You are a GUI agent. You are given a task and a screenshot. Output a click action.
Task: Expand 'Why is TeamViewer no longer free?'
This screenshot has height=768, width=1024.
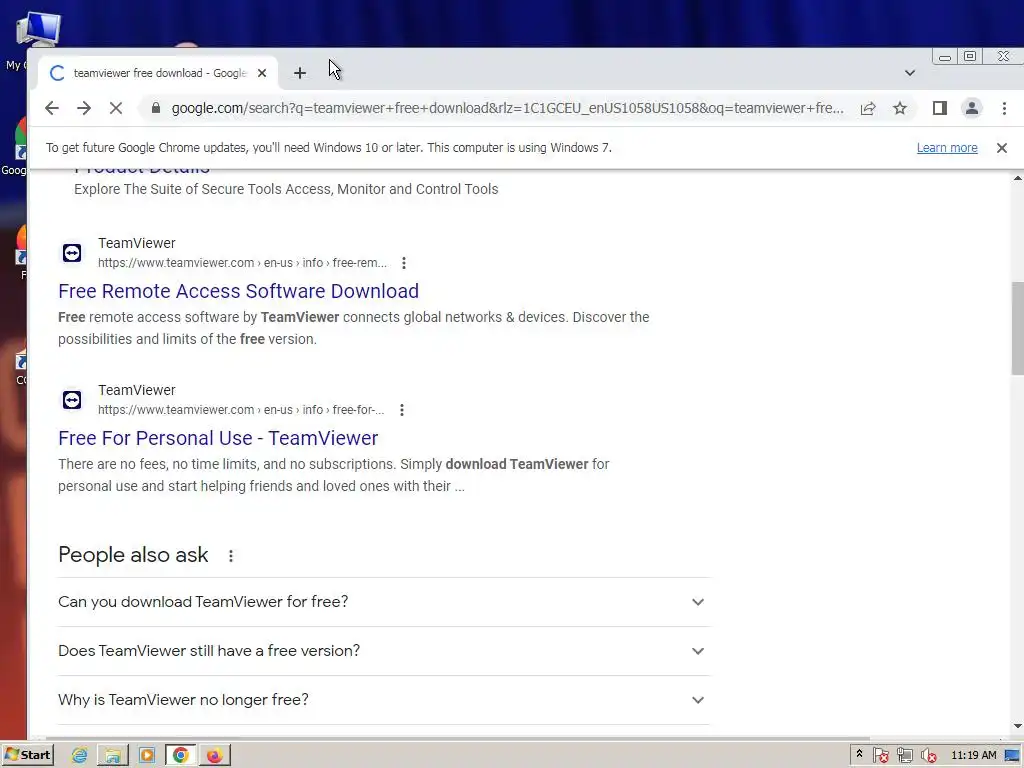384,700
